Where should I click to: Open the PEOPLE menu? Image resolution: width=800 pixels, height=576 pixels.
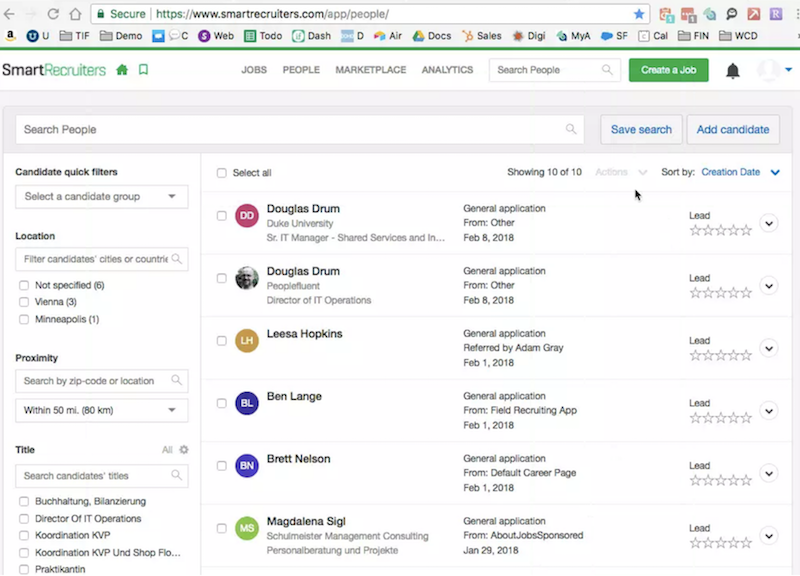301,70
